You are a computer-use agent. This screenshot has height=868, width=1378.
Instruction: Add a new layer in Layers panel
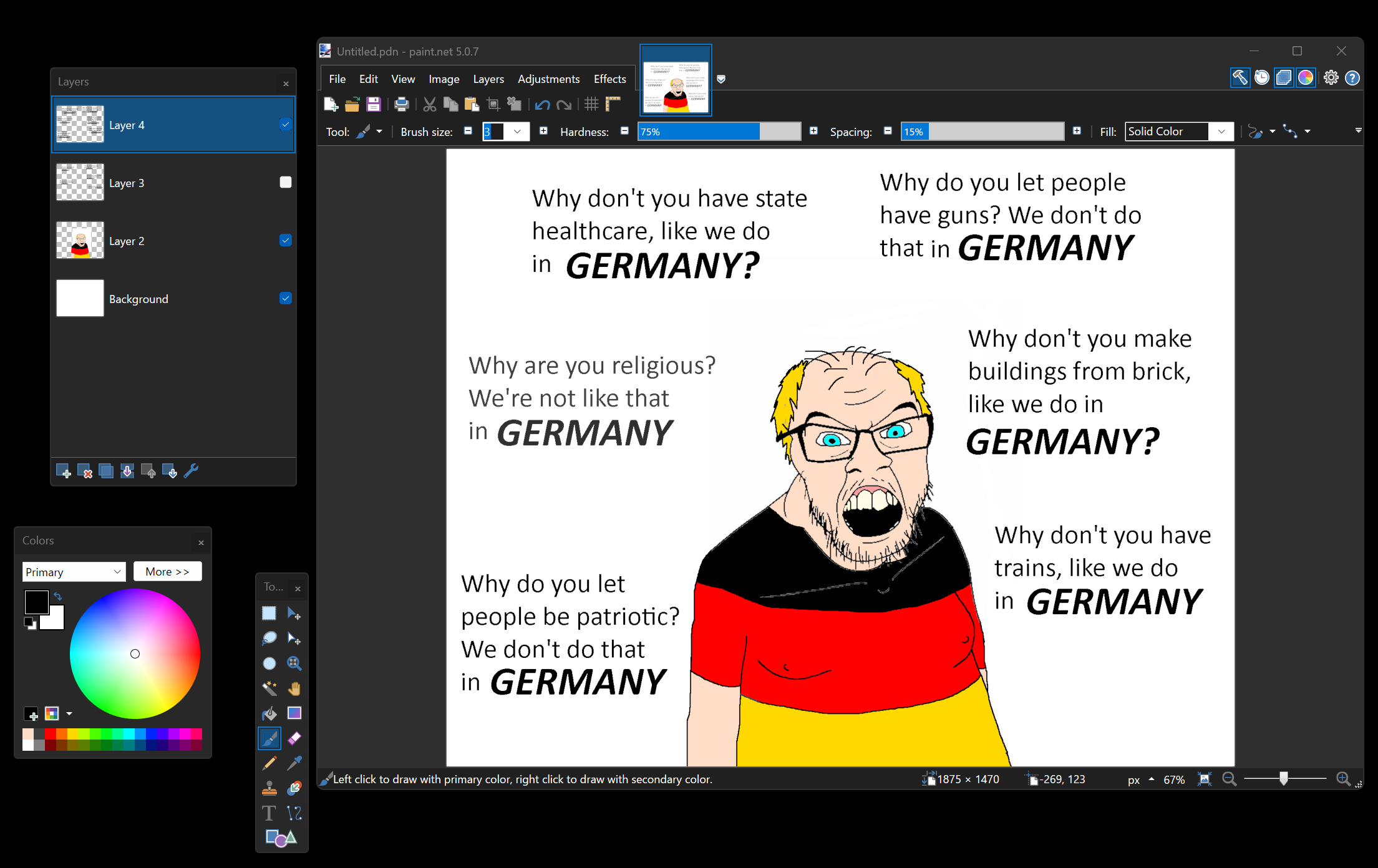(x=63, y=471)
